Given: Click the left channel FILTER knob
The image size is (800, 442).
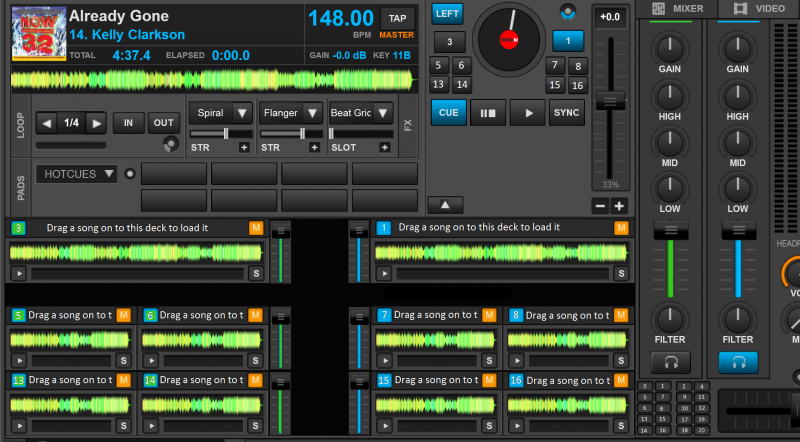Looking at the screenshot, I should [670, 320].
